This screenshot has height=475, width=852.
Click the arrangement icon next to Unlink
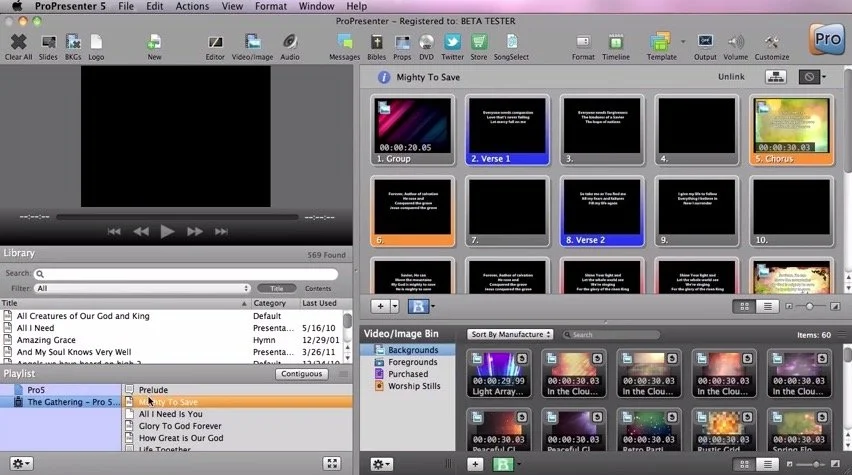tap(775, 77)
